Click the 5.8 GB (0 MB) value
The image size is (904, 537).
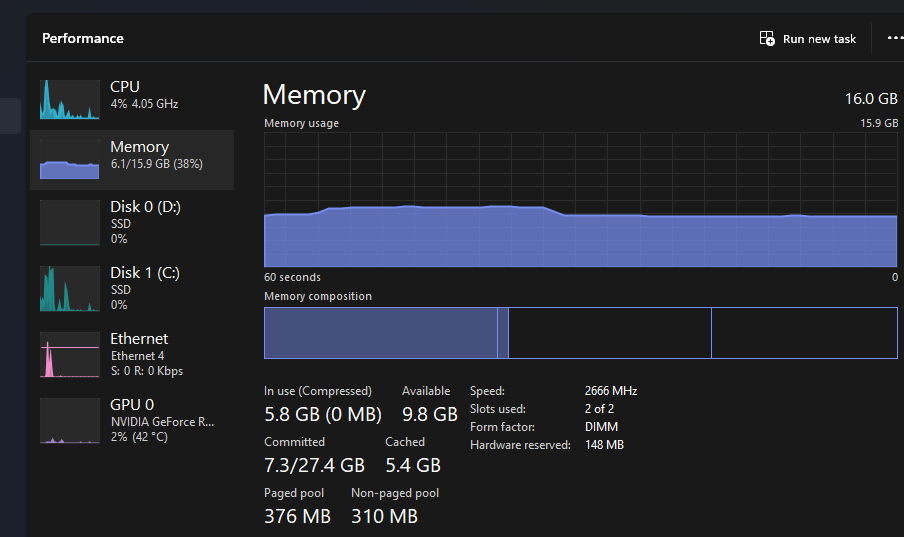(323, 414)
